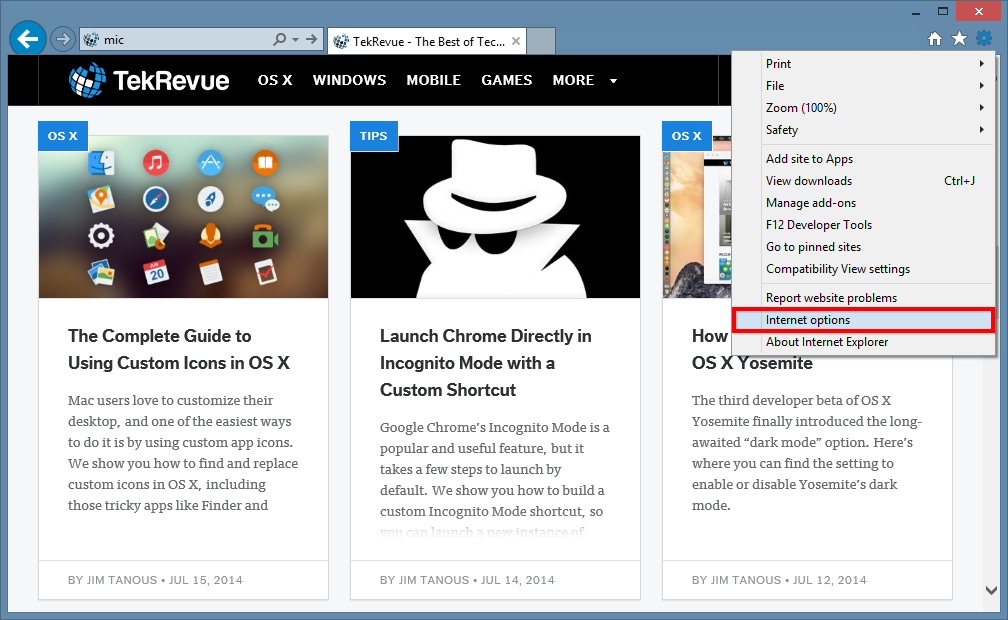Click the 'Google Chrome's Incognito Mode' excerpt
Screen dimensions: 1008x620
[495, 479]
